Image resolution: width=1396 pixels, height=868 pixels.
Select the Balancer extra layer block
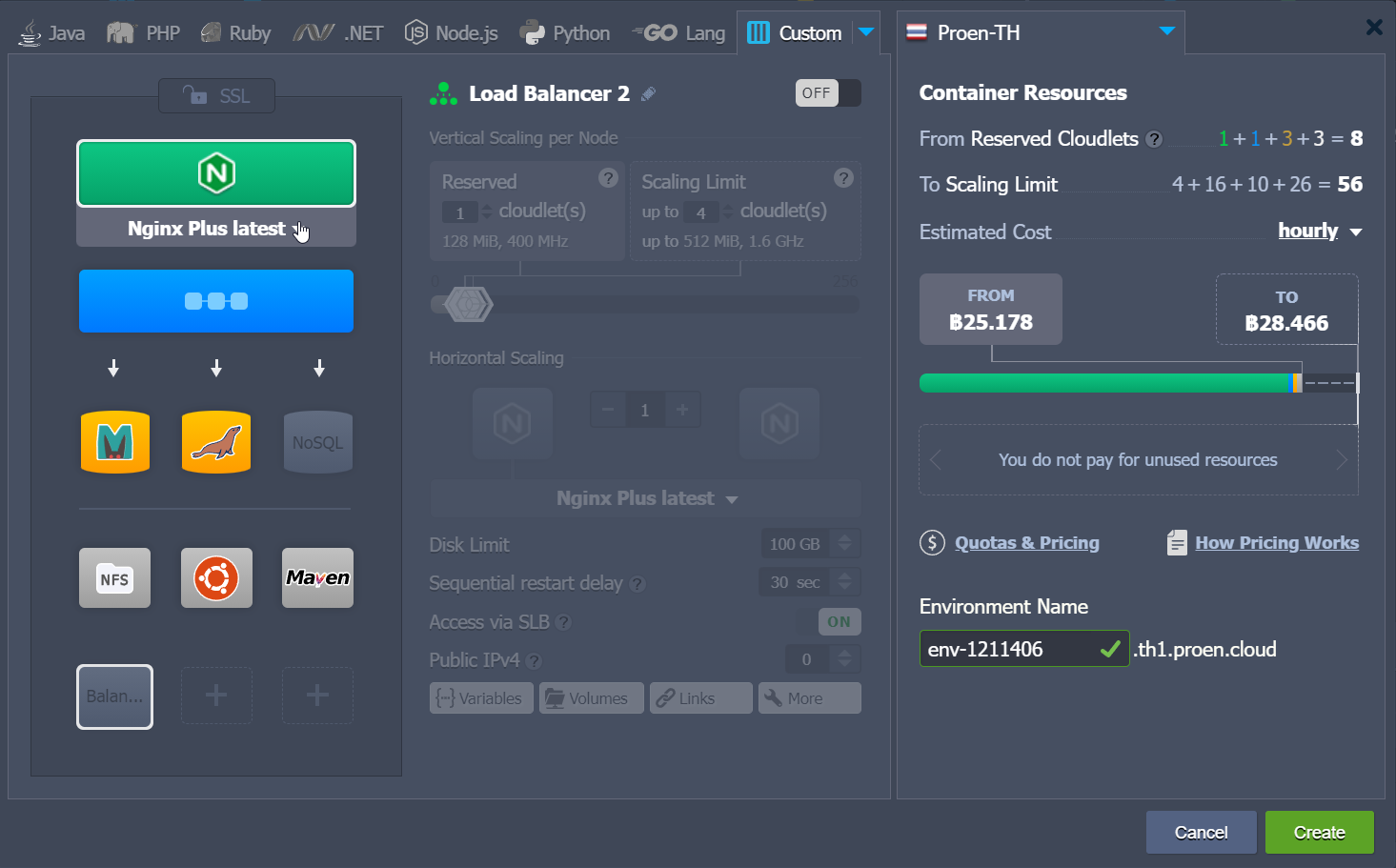(114, 696)
